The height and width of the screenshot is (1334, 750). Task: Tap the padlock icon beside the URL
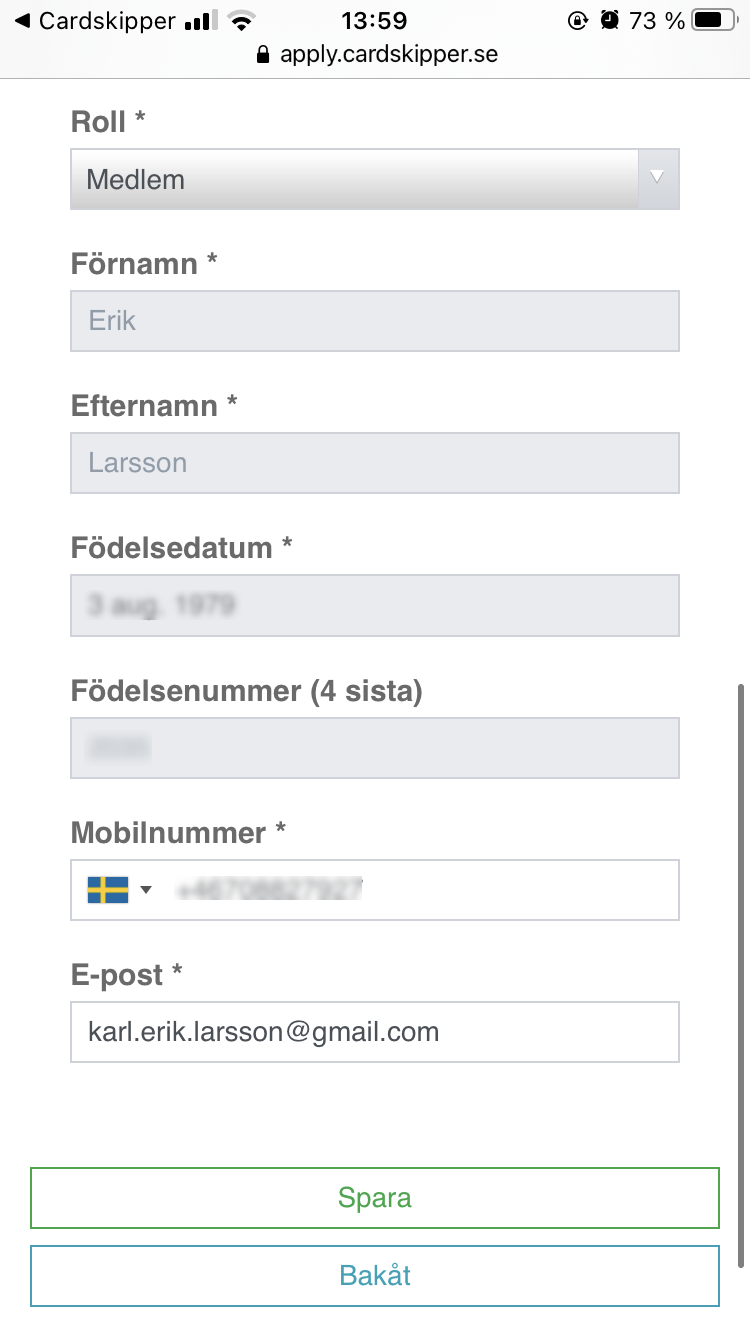(264, 54)
